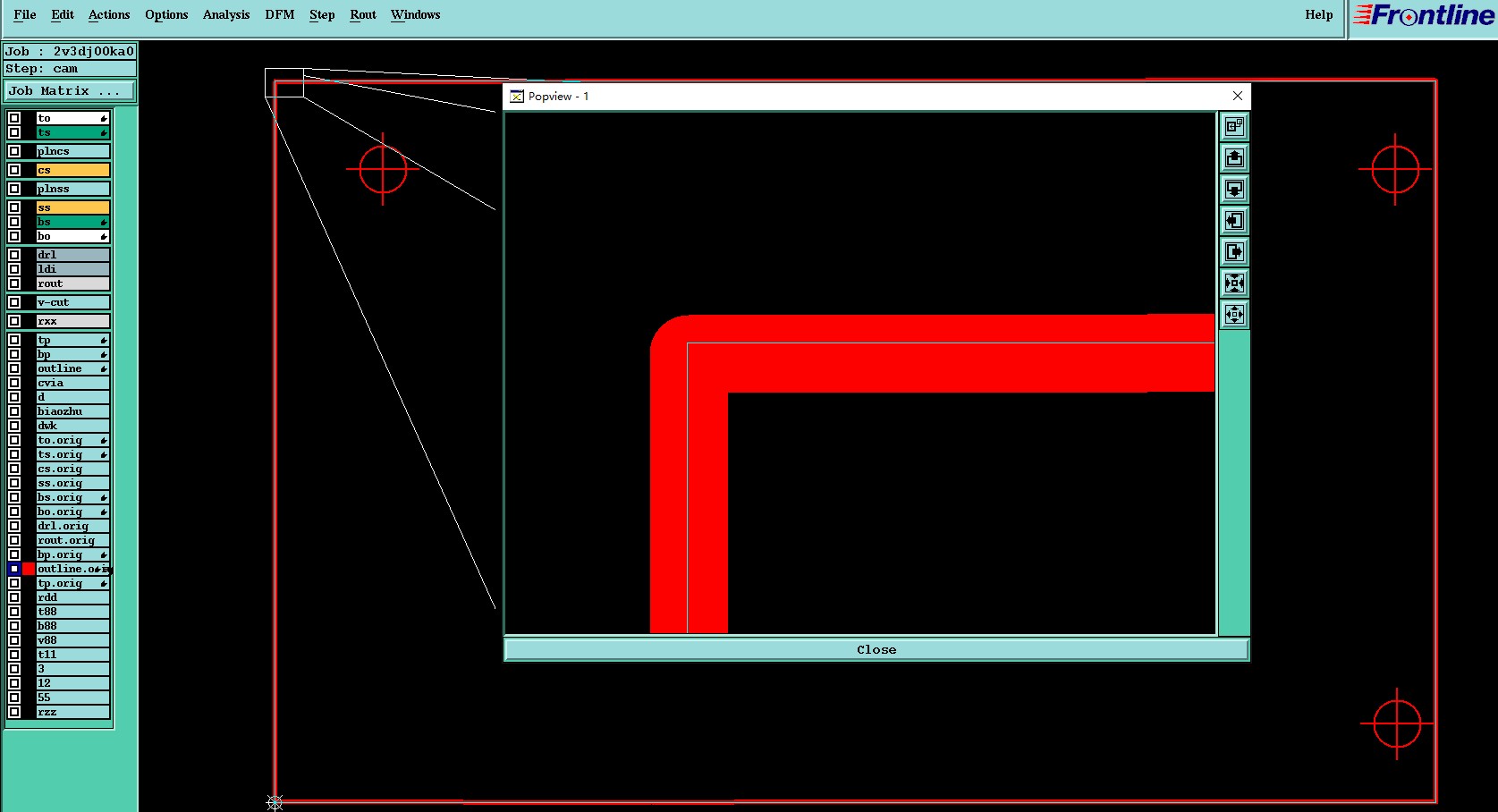Toggle display of the rzz layer
Viewport: 1498px width, 812px height.
pos(14,712)
